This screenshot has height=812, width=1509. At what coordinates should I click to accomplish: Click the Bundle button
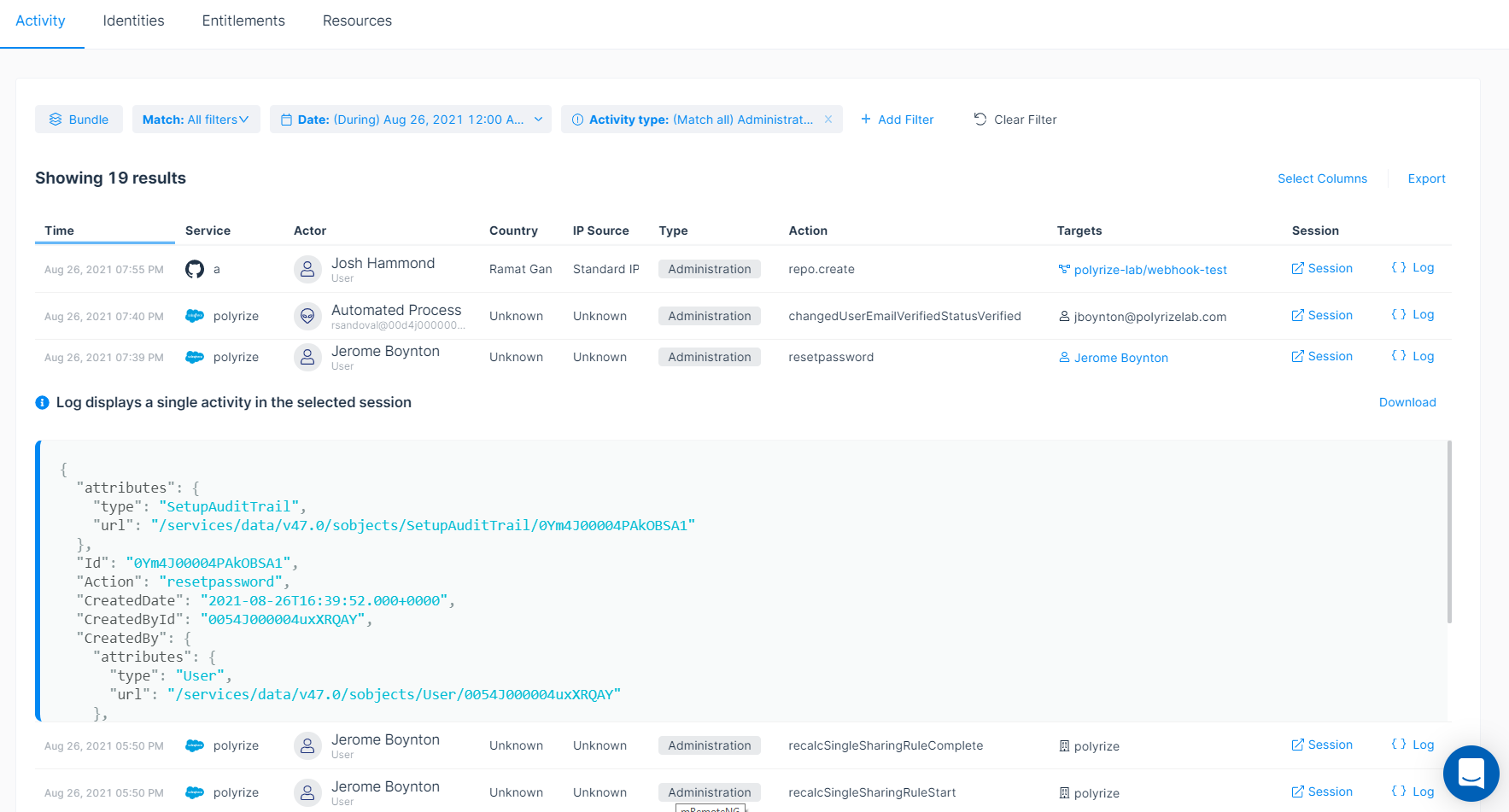pos(79,120)
